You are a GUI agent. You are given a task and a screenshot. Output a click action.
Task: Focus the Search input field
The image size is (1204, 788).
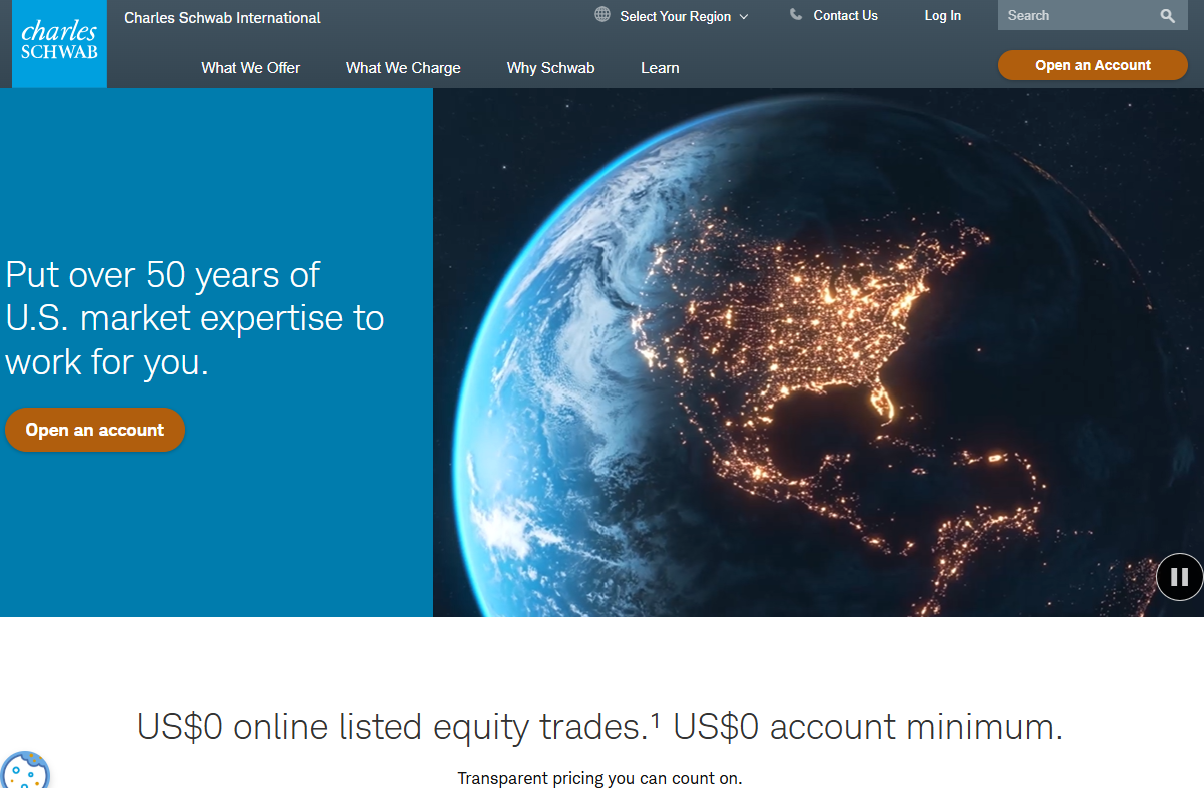point(1078,15)
